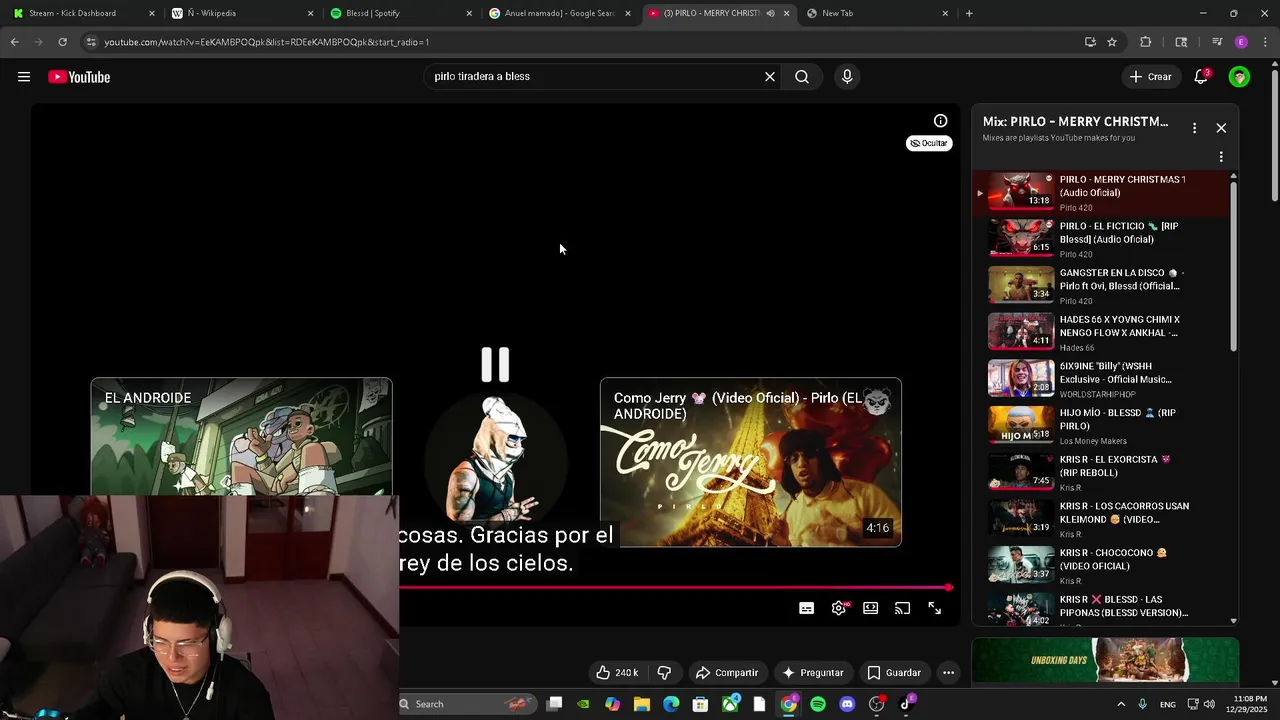Show hidden system tray icons
This screenshot has height=720, width=1280.
(1120, 704)
